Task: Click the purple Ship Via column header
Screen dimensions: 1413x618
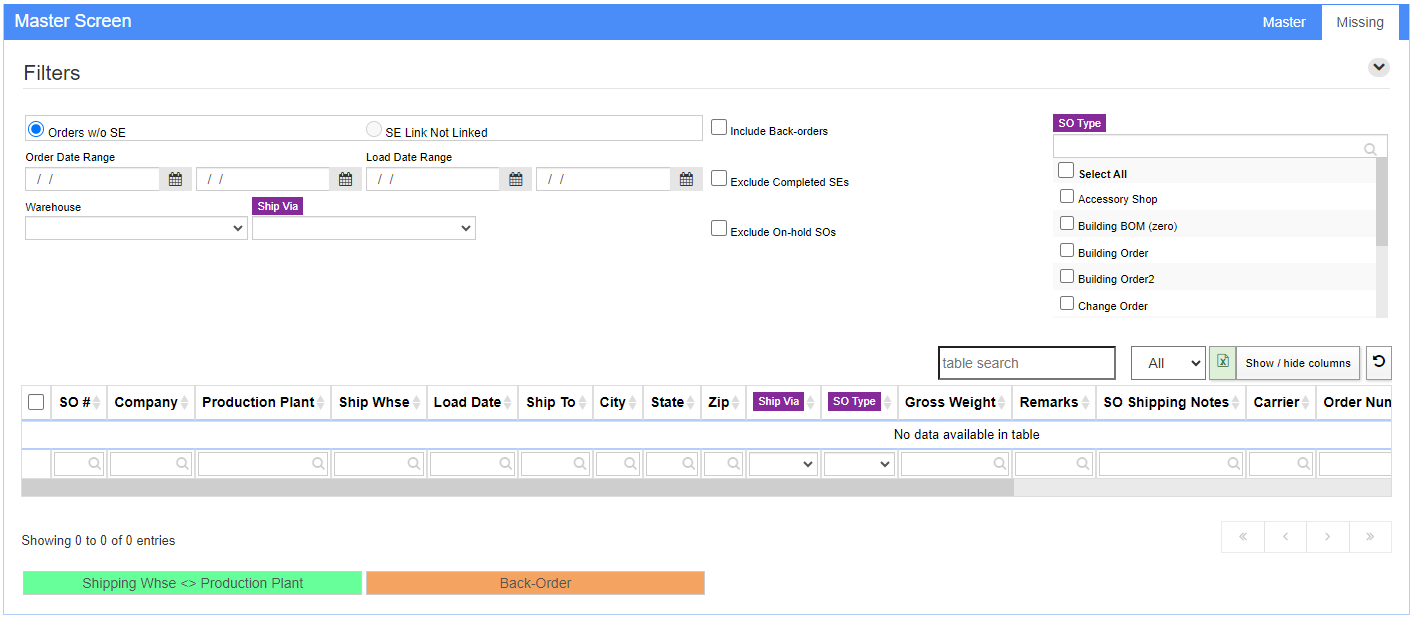Action: 778,402
